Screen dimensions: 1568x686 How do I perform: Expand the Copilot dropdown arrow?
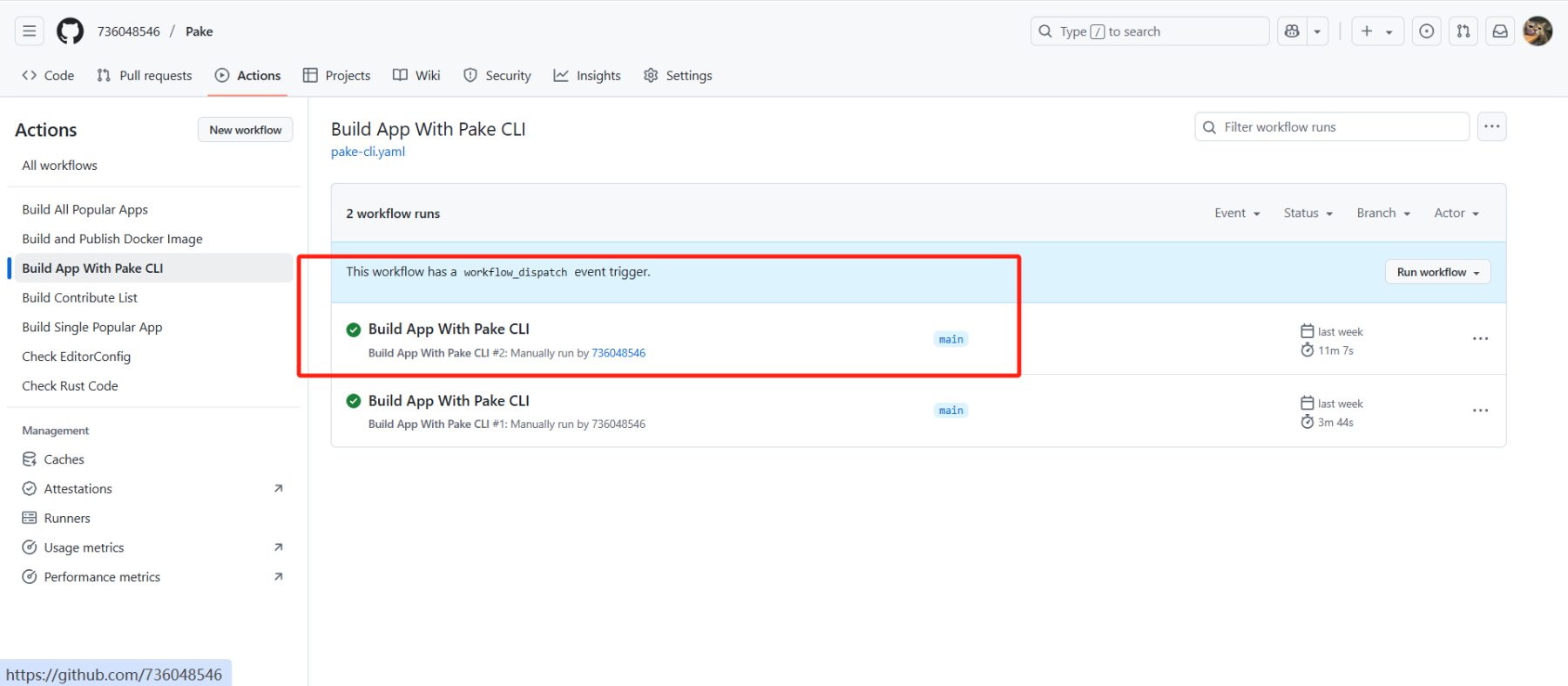[1317, 31]
